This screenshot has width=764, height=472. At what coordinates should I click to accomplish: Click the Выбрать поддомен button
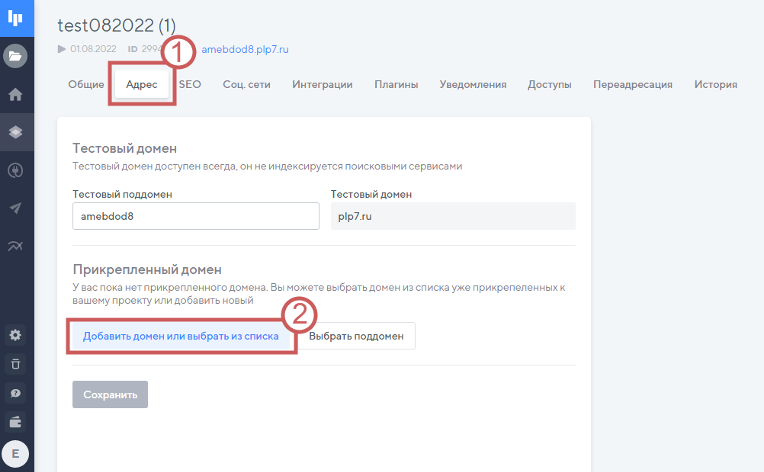tap(357, 337)
